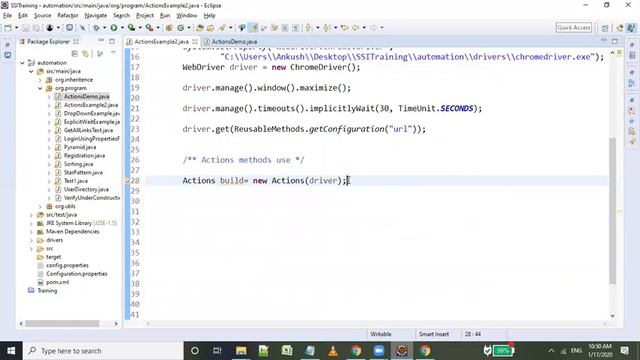Open the Source menu
640x360 pixels.
coord(42,16)
